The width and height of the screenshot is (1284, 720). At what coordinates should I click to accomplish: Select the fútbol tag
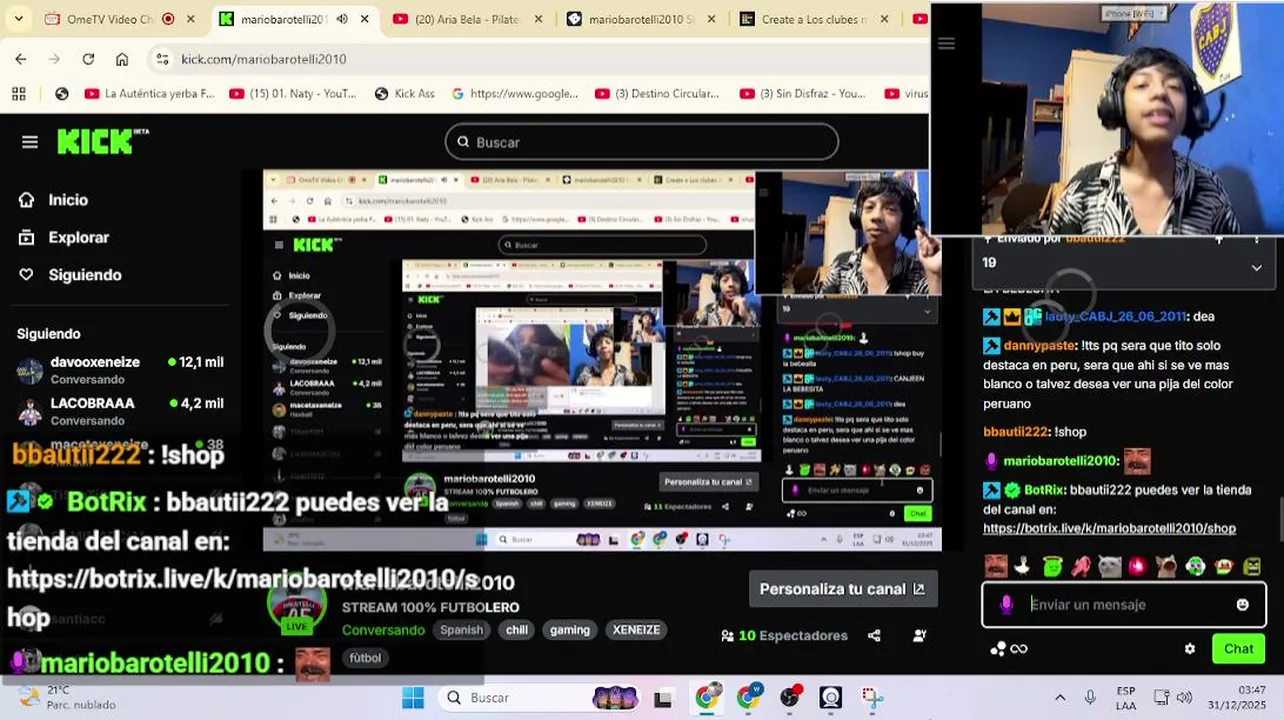[365, 658]
